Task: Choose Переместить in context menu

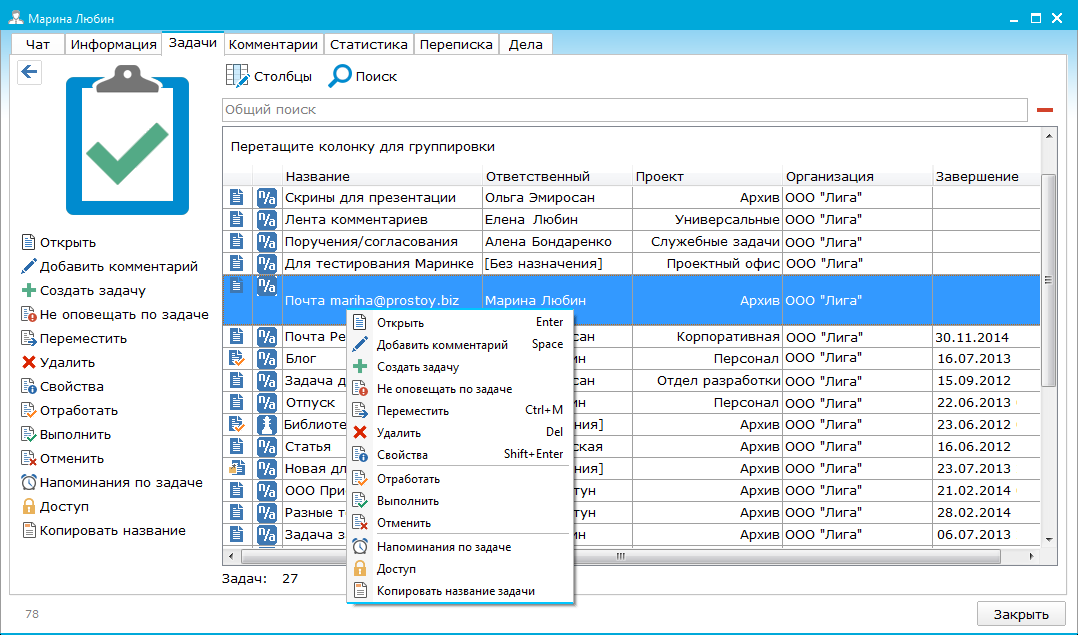Action: [459, 411]
